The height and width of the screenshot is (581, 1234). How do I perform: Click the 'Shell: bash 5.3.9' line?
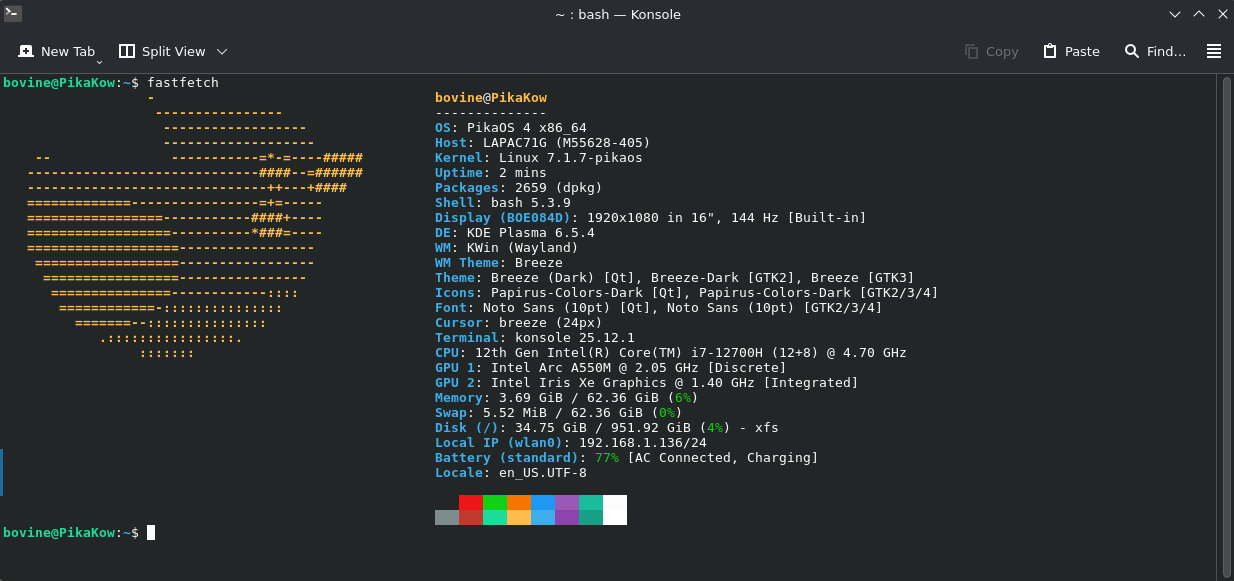coord(503,203)
